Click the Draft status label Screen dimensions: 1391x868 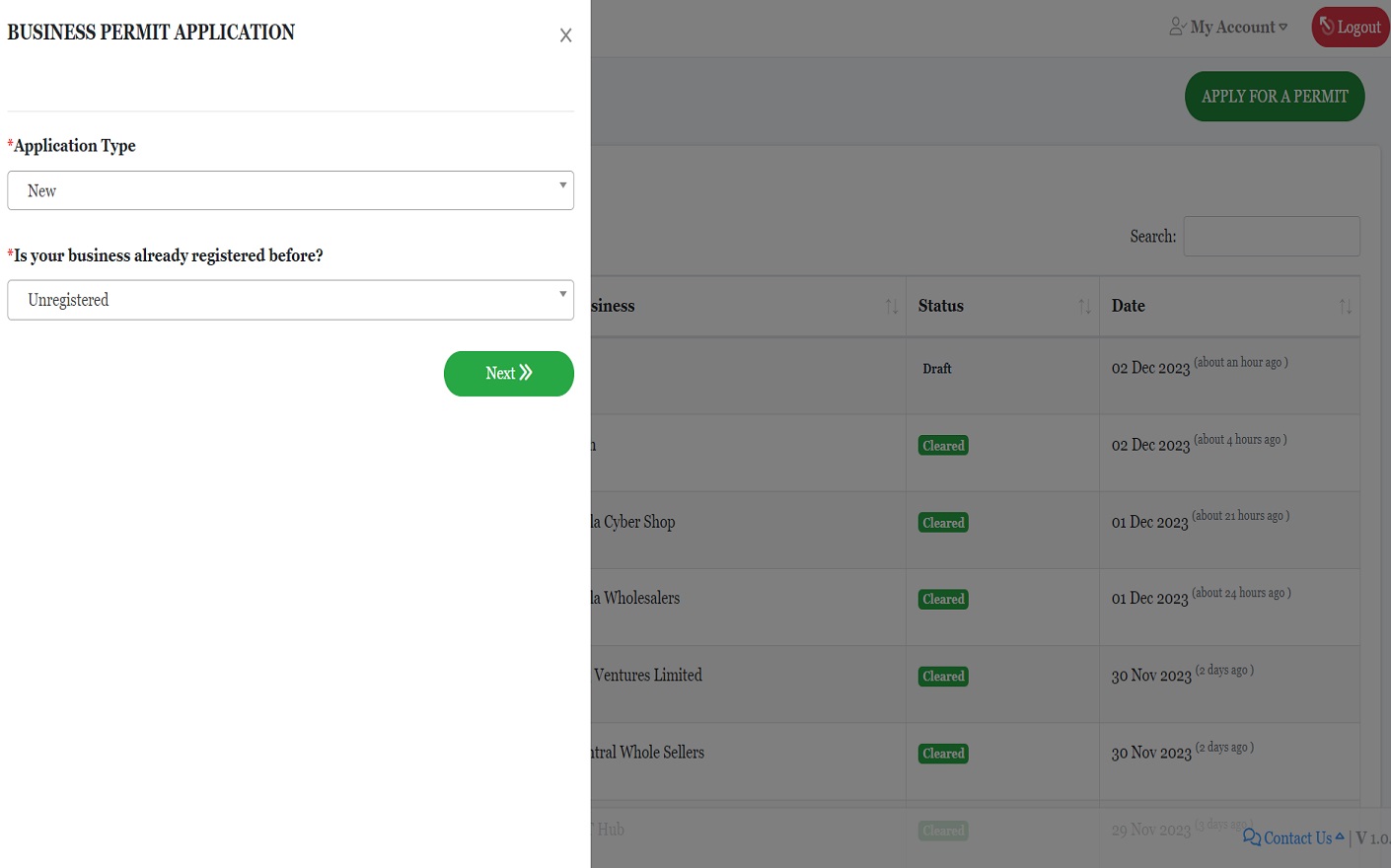click(936, 369)
